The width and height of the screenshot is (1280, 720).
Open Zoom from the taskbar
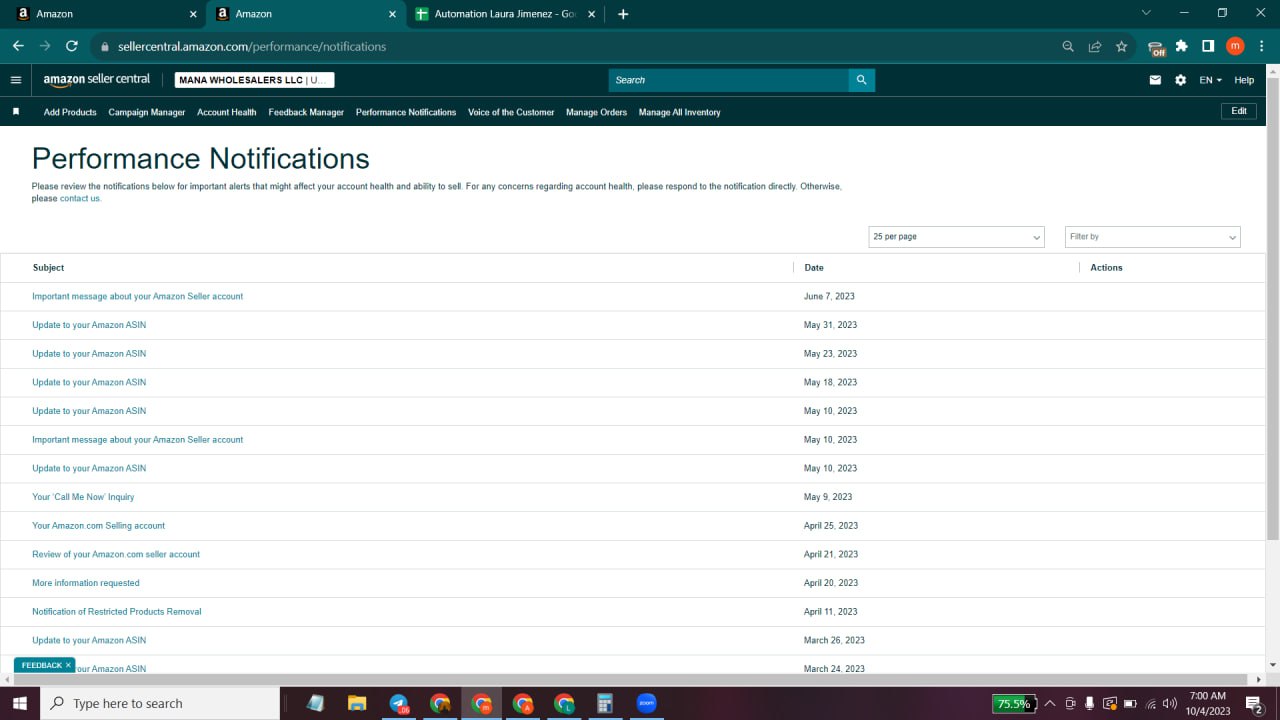pos(646,703)
